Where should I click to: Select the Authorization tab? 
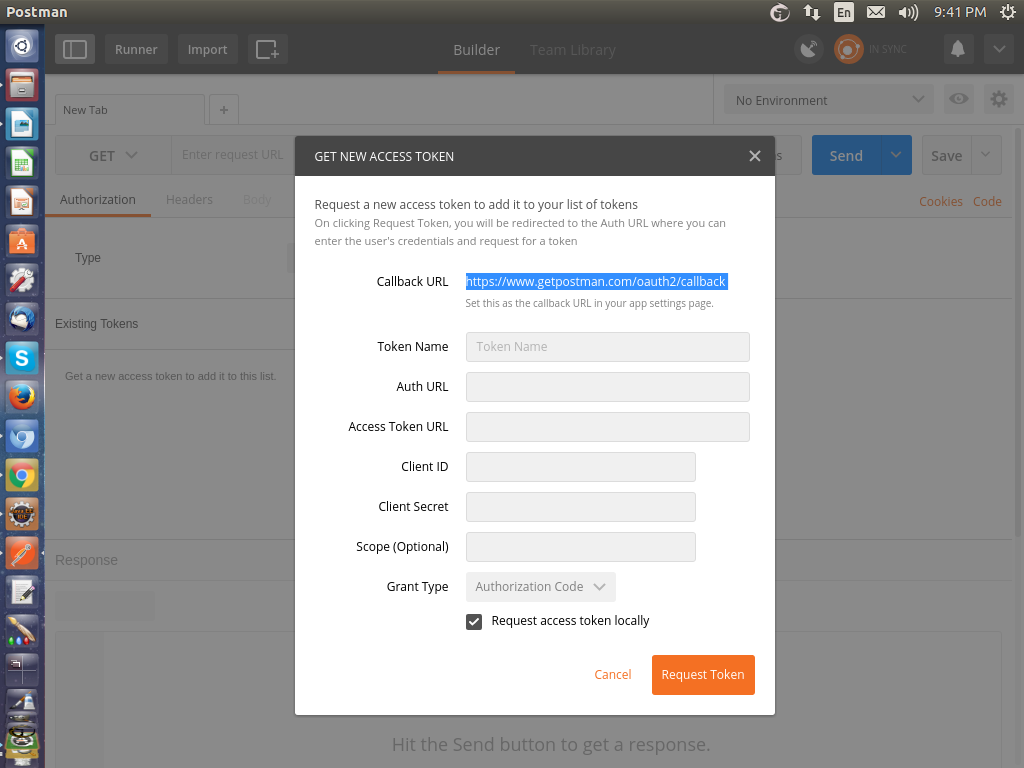pos(98,200)
